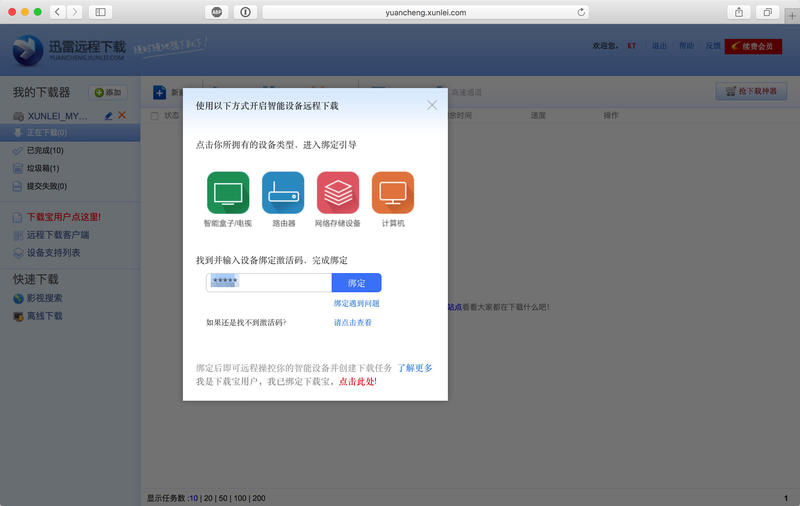Click the yuancheng.xunlei.com address bar
800x506 pixels.
tap(426, 12)
